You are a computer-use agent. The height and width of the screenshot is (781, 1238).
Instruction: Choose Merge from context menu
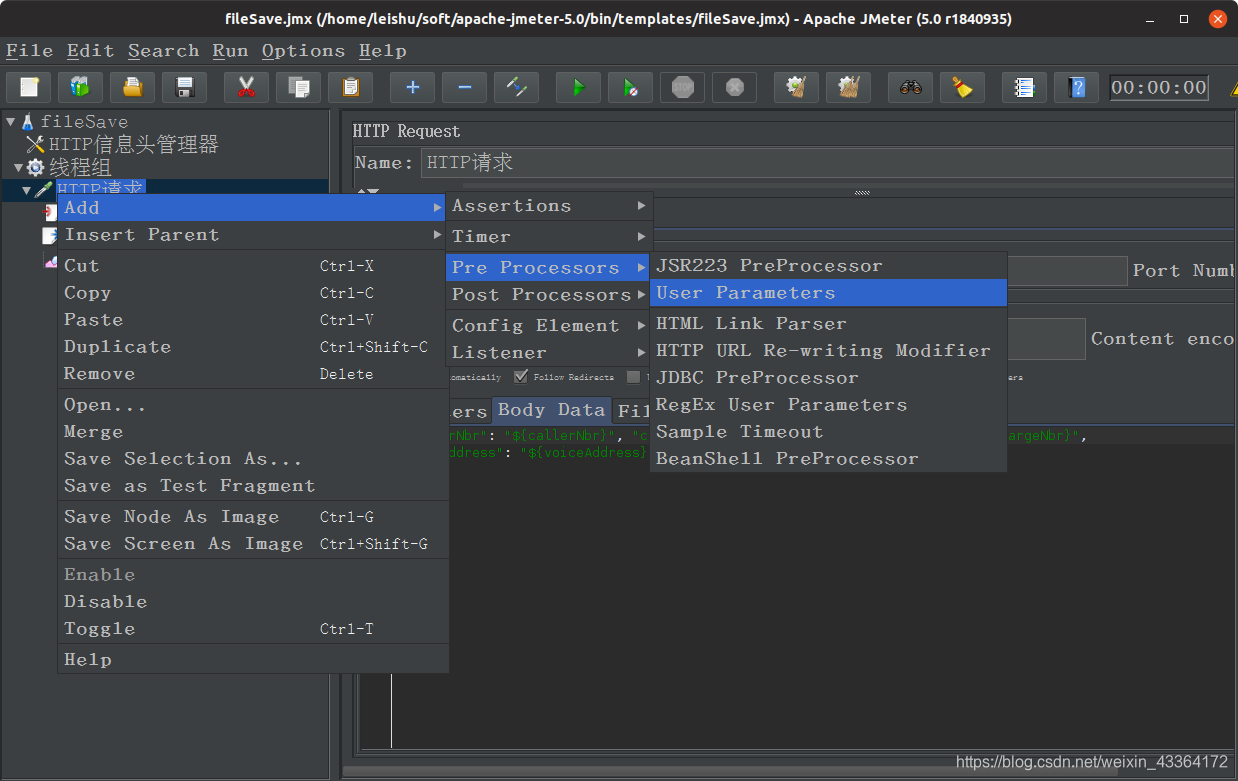[253, 432]
